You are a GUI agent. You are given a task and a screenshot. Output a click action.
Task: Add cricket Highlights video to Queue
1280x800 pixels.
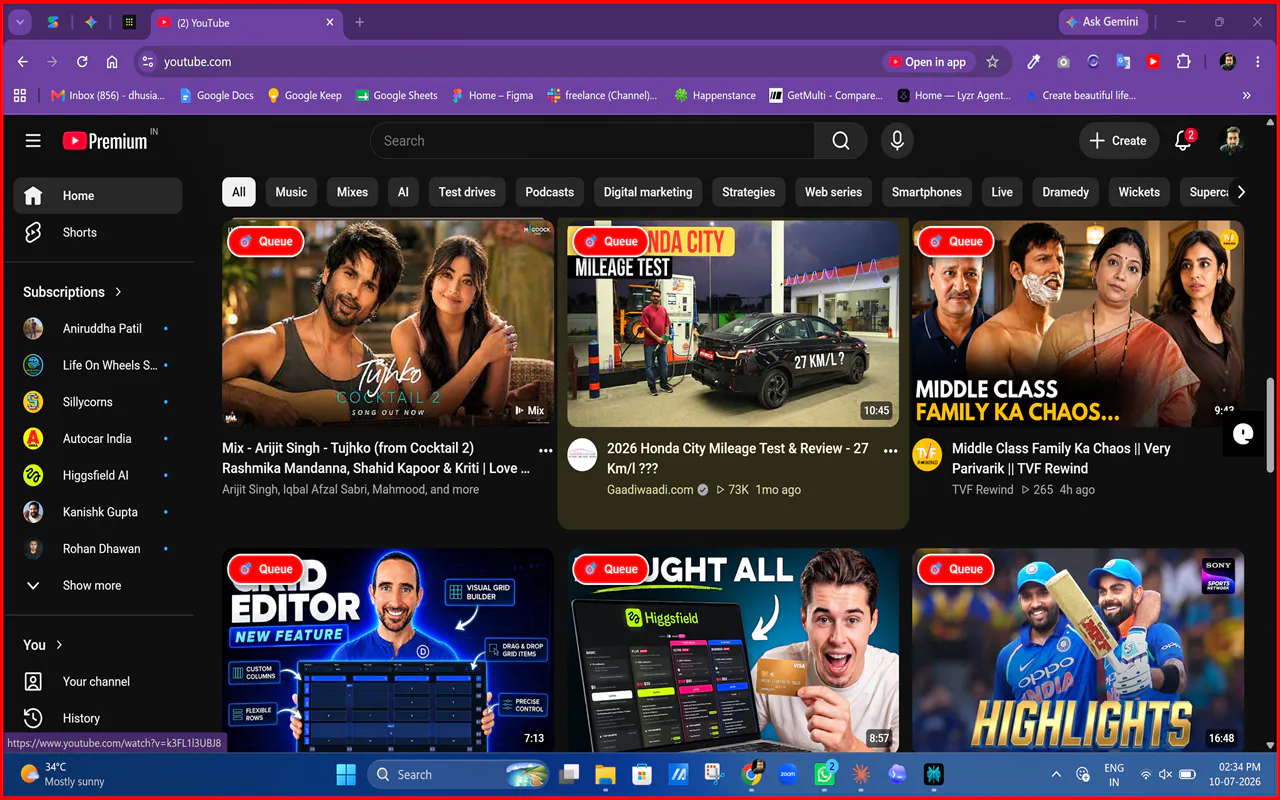[956, 569]
